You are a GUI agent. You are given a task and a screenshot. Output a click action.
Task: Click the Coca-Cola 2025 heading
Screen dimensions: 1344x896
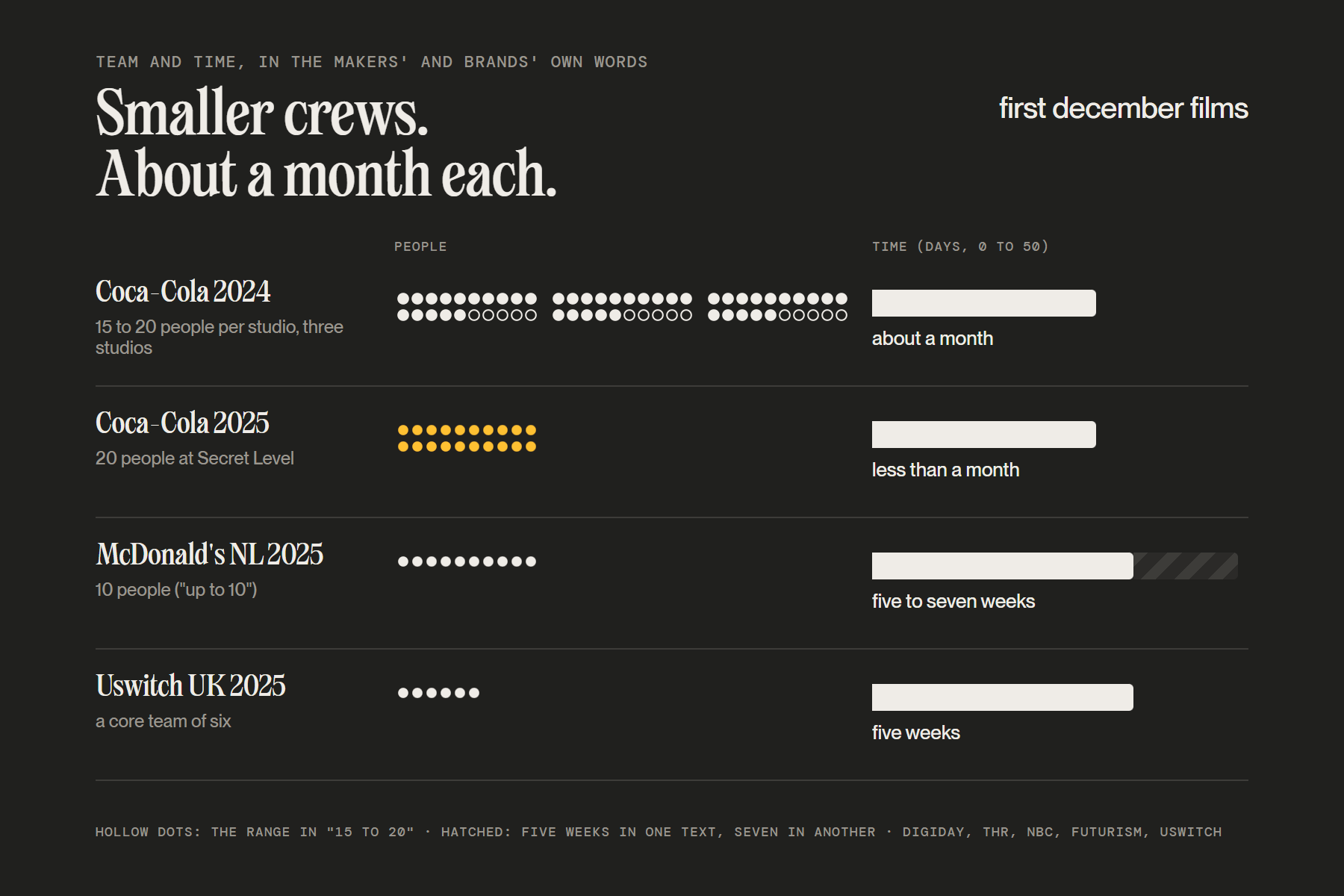click(x=182, y=423)
